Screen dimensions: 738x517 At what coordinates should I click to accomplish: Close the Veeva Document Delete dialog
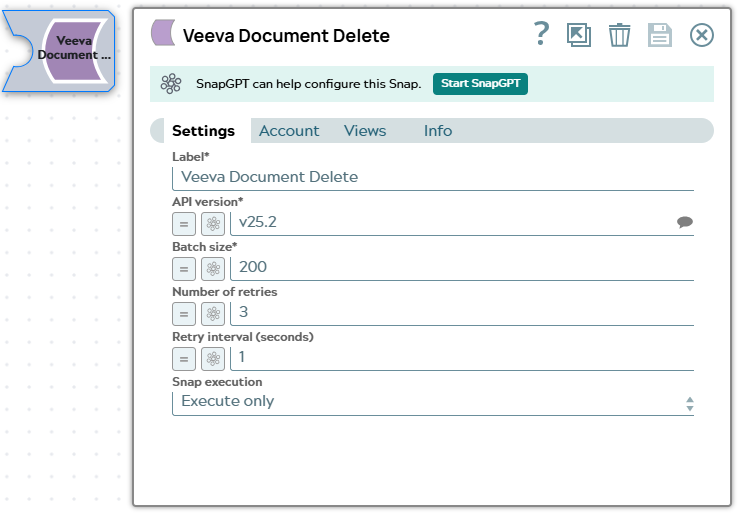coord(702,35)
